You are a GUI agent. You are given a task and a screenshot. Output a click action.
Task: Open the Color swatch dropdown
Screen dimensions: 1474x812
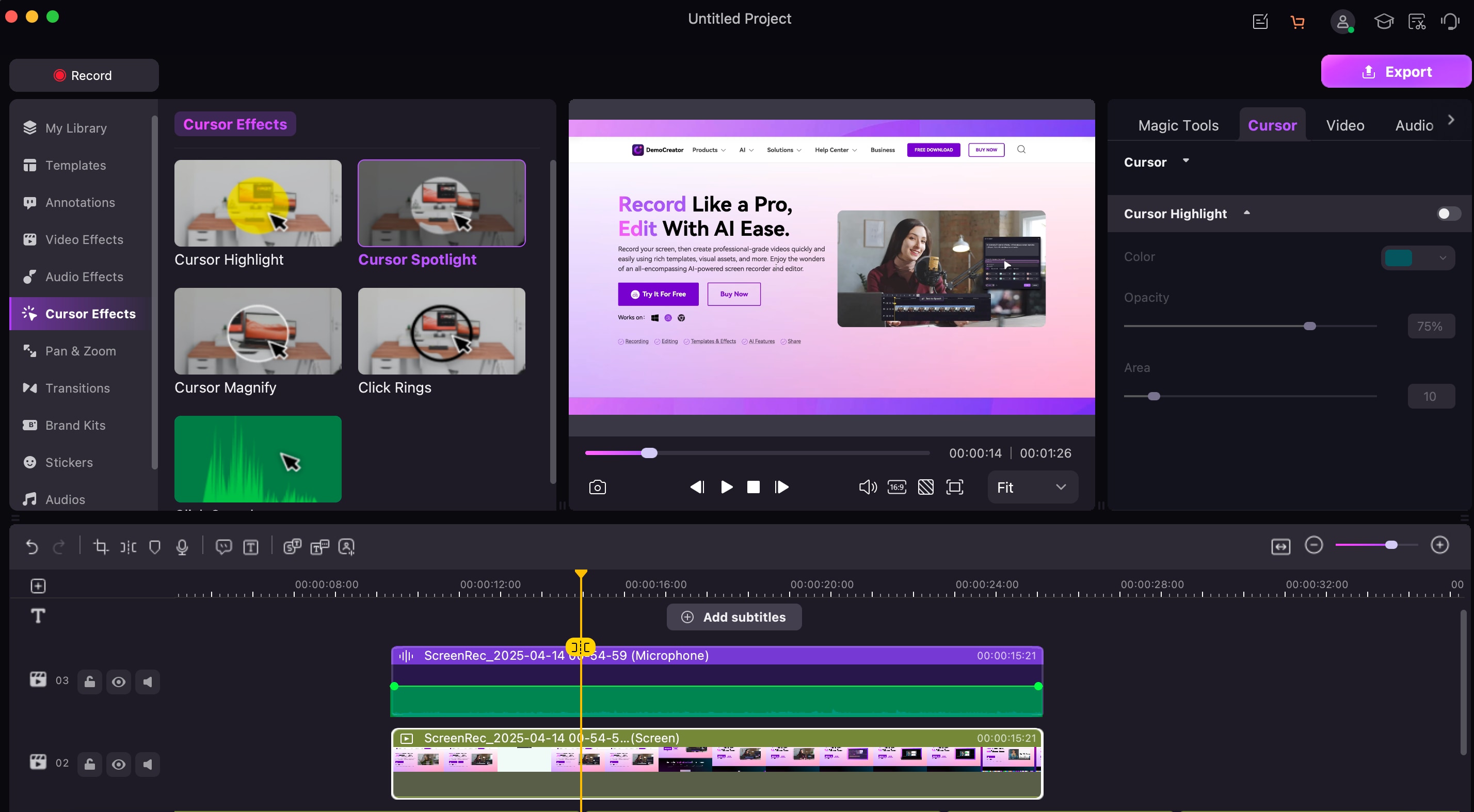coord(1417,258)
